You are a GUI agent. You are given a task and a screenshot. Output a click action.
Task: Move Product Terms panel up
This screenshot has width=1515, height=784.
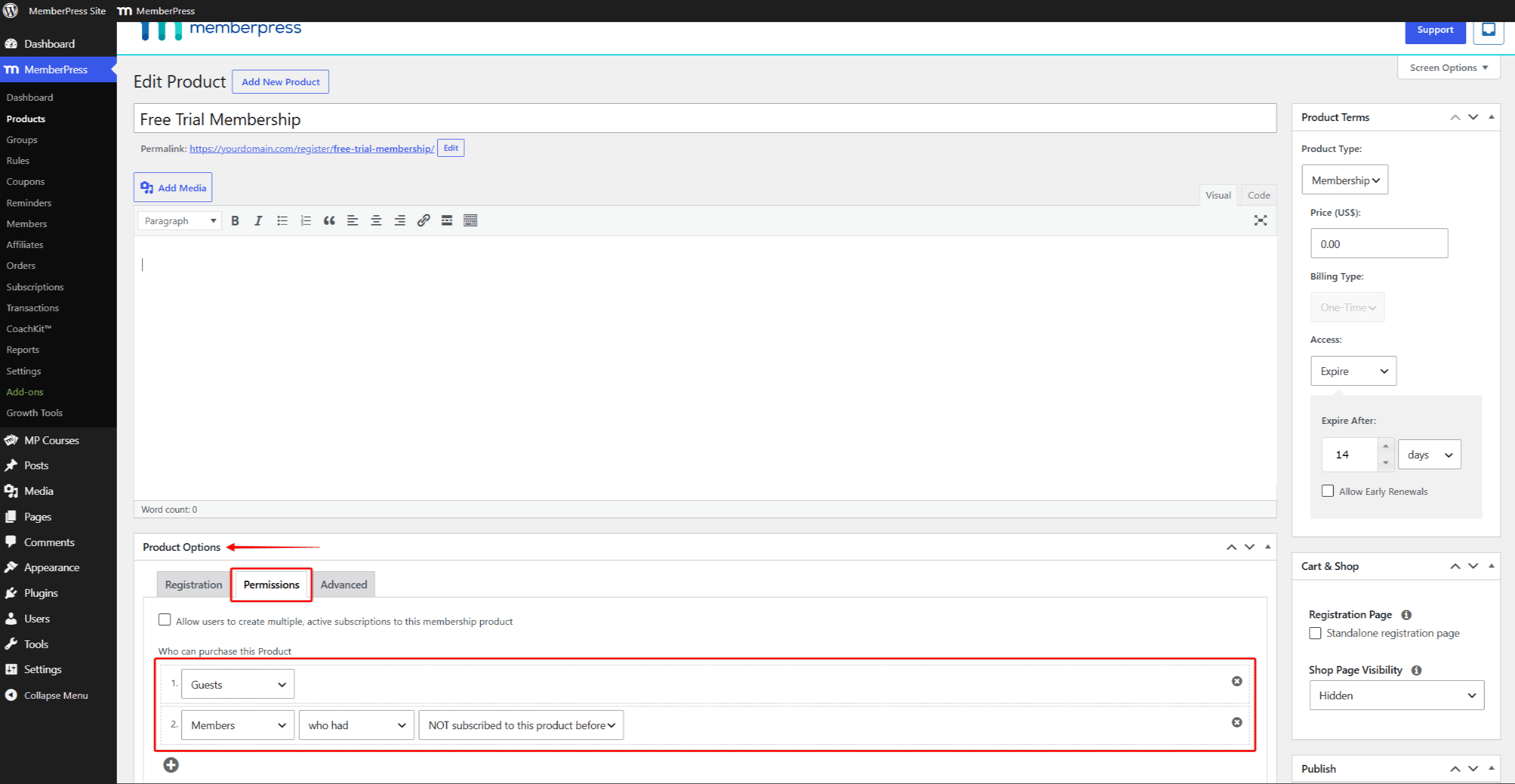coord(1455,117)
